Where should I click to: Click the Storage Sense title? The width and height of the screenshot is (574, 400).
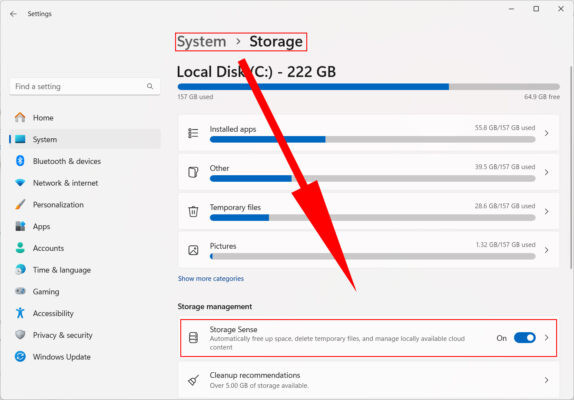pyautogui.click(x=233, y=329)
